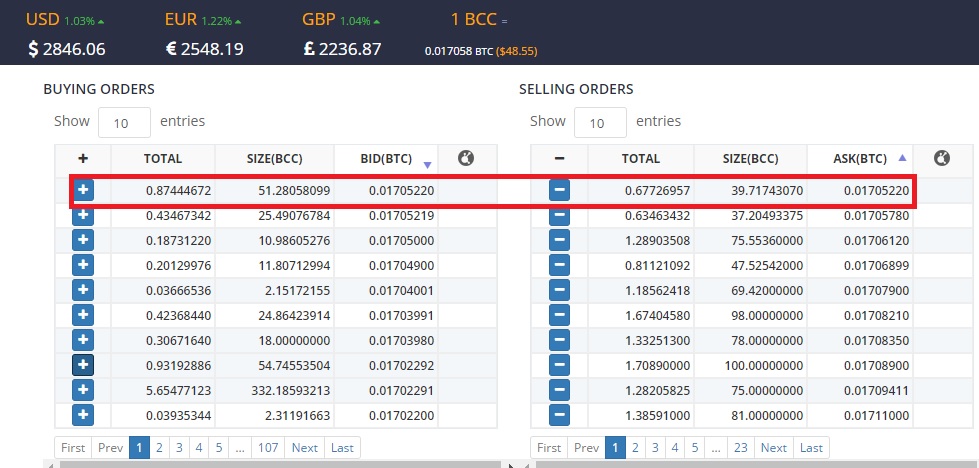Click globe icon in buying orders header

tap(465, 158)
